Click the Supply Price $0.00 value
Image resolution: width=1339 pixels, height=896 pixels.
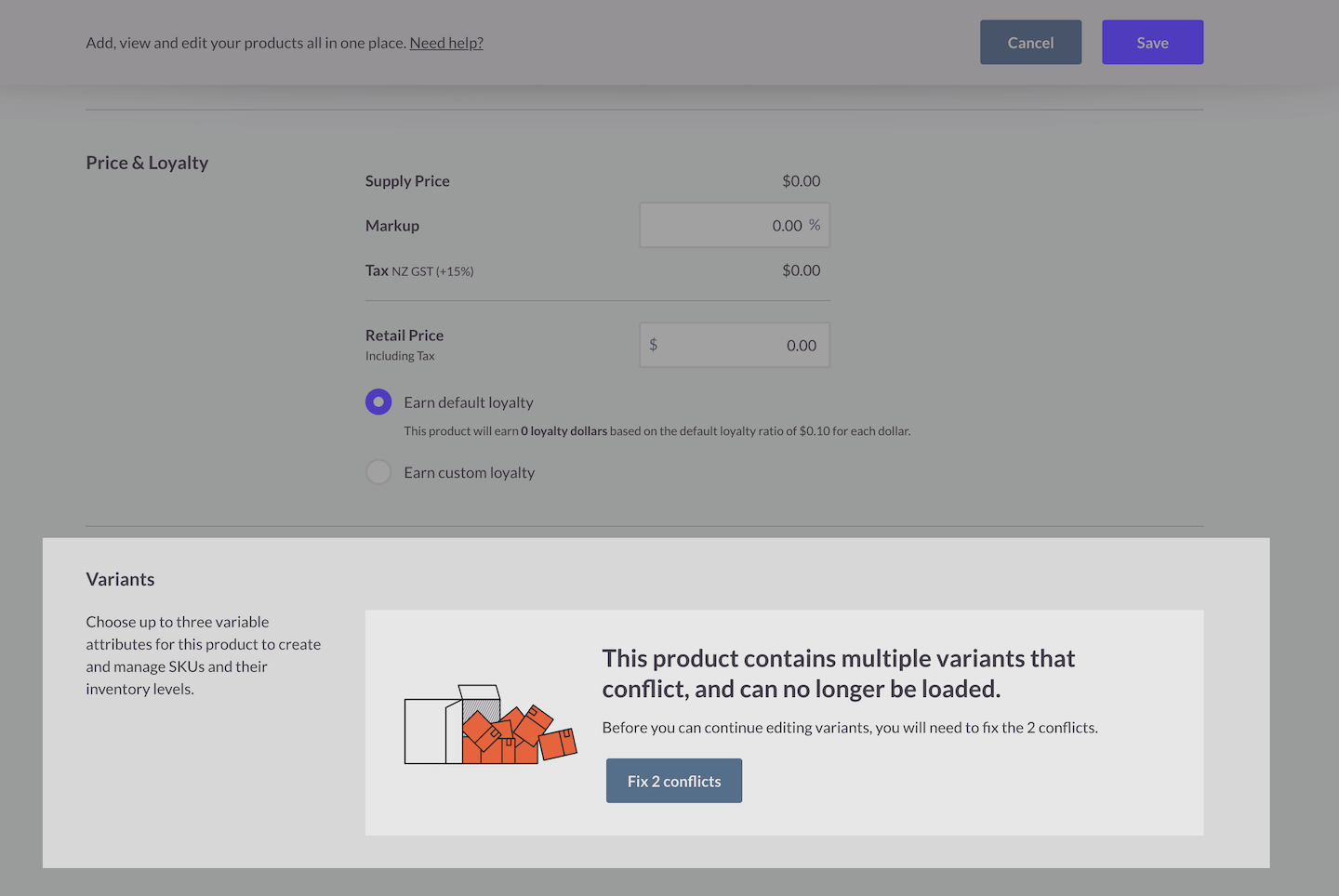click(x=801, y=181)
